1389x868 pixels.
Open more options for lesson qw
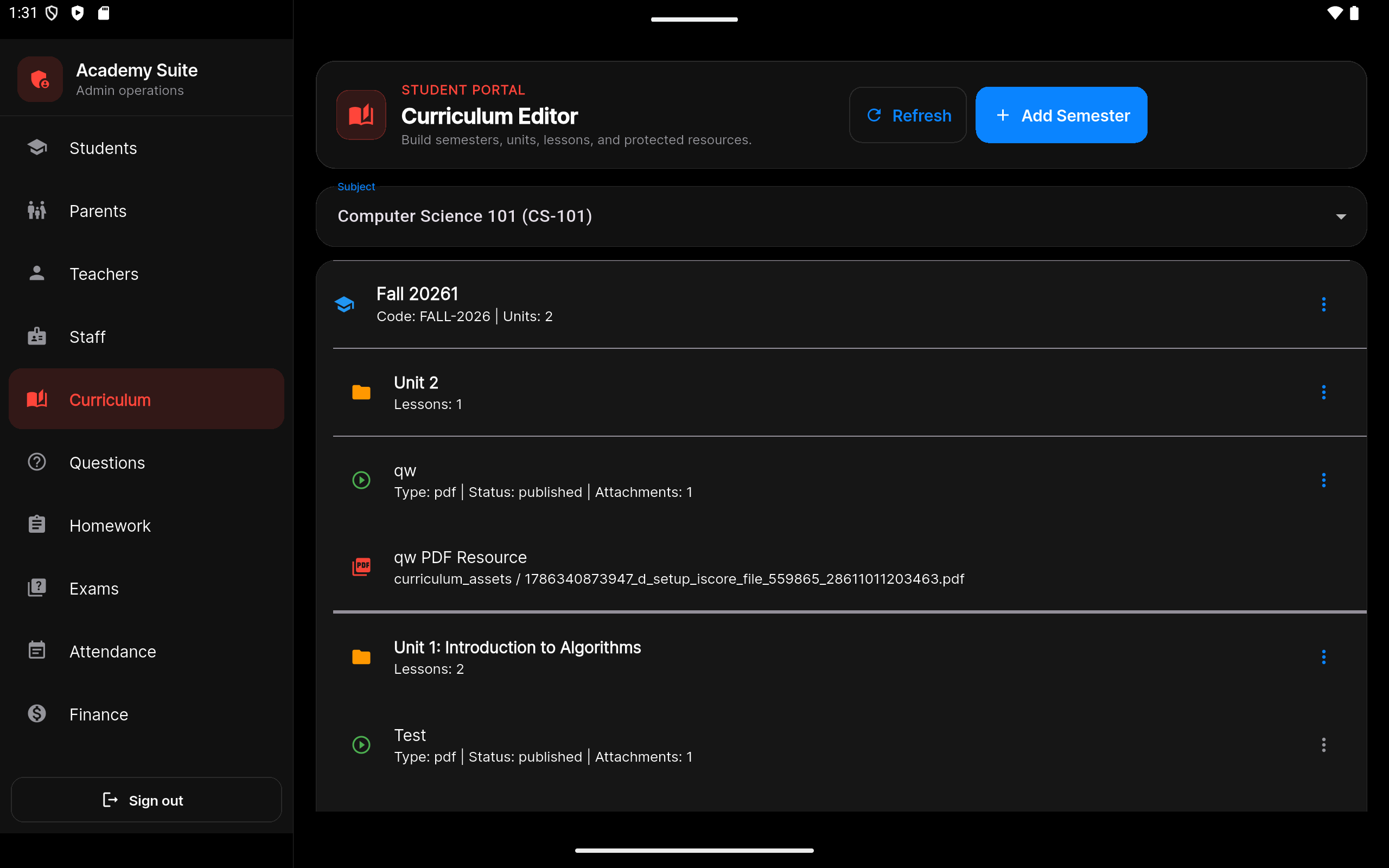pyautogui.click(x=1323, y=480)
